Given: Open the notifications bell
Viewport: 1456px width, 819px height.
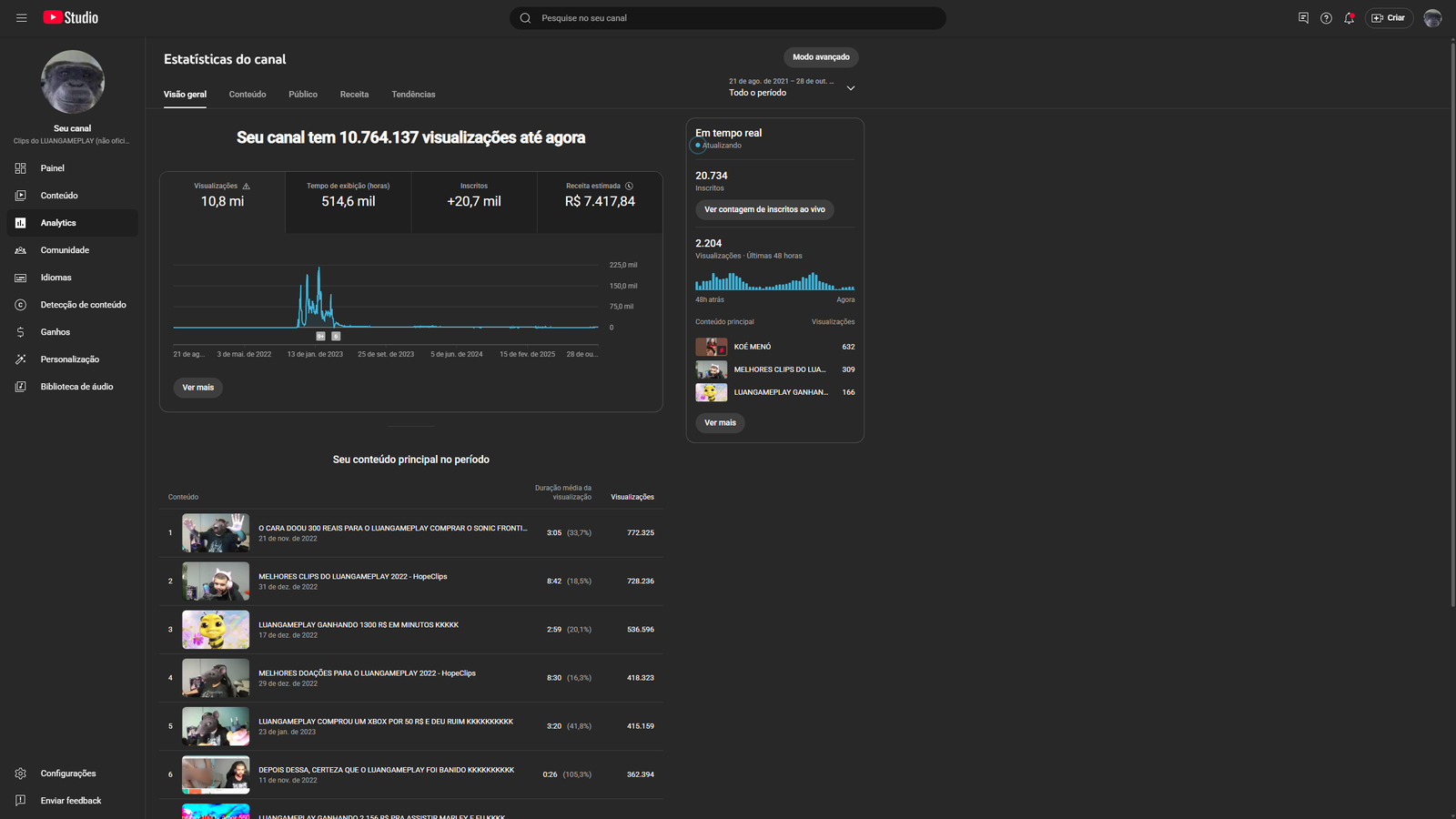Looking at the screenshot, I should pyautogui.click(x=1349, y=18).
